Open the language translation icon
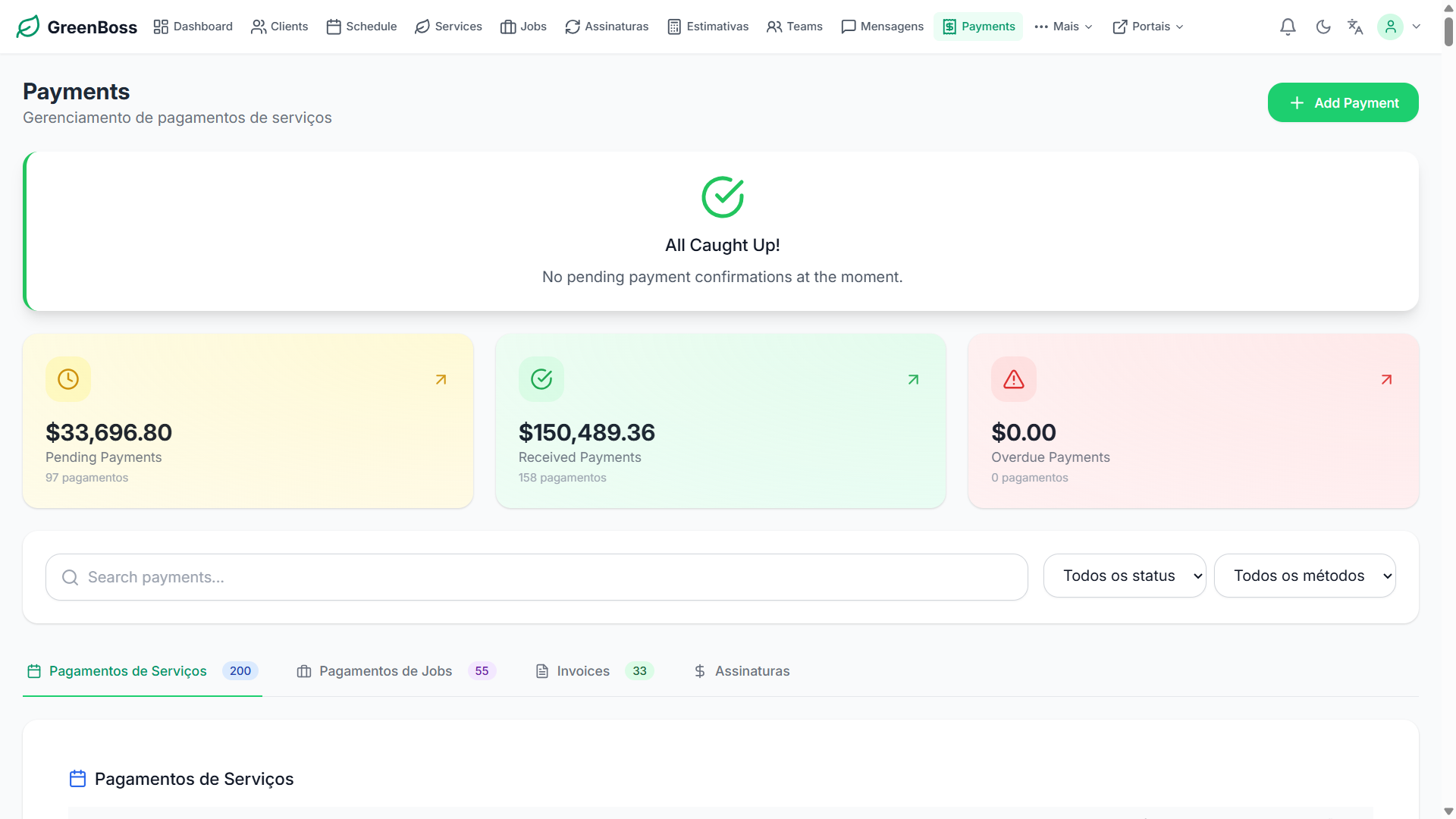The width and height of the screenshot is (1456, 819). (1355, 27)
